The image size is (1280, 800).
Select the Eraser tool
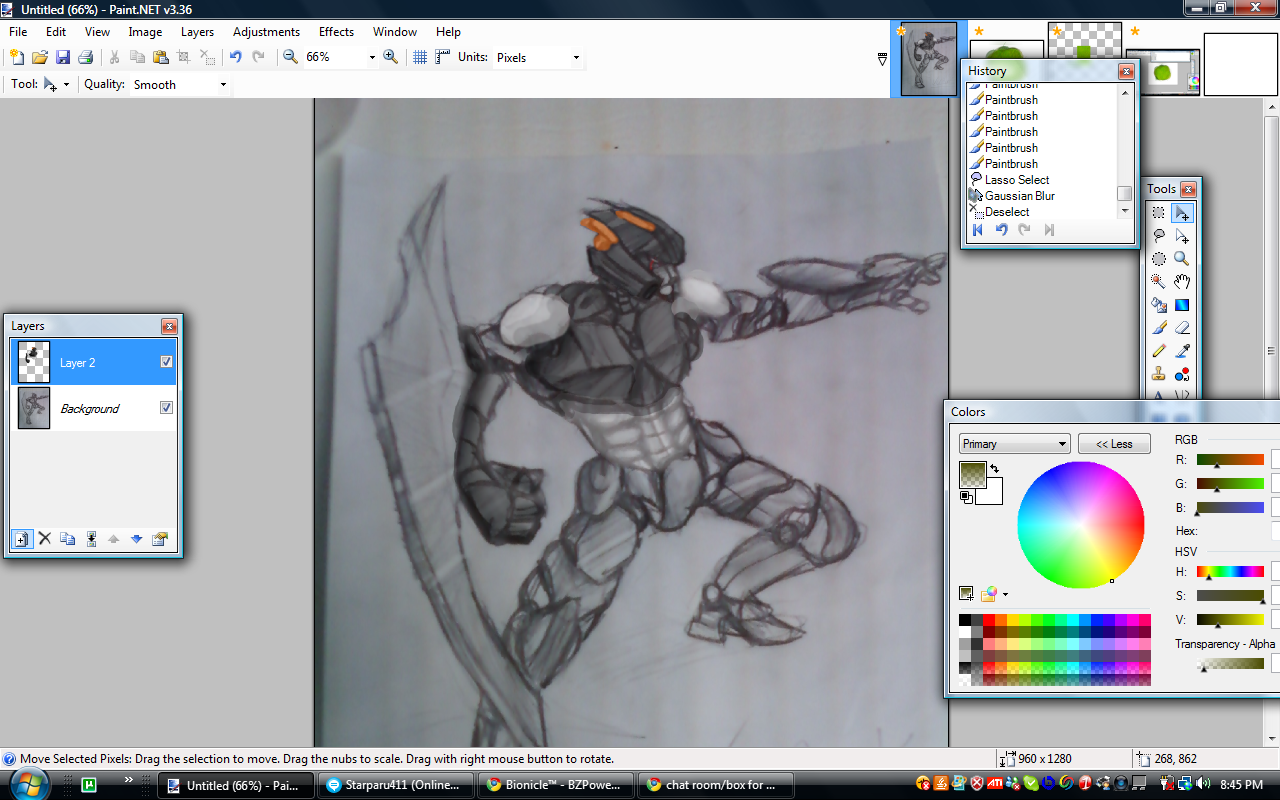1182,327
